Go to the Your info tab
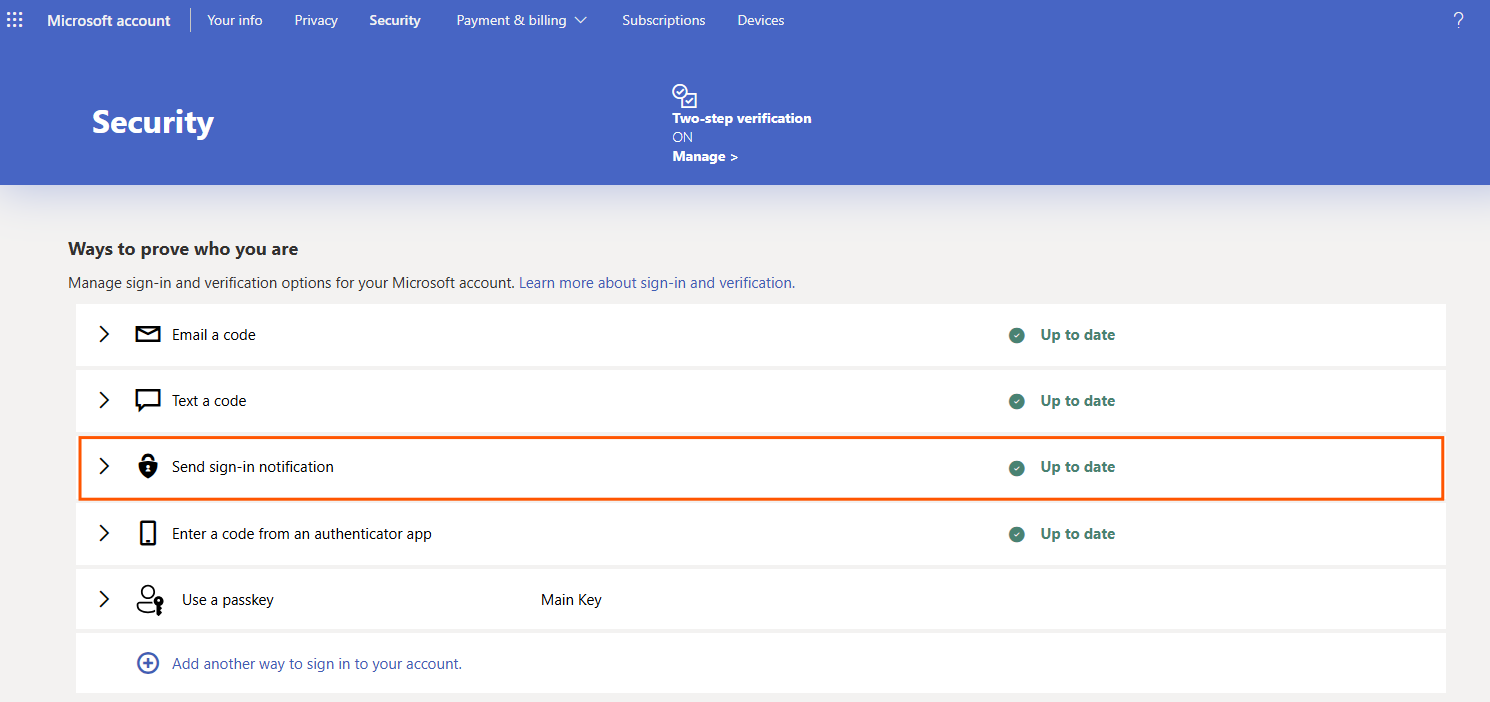The height and width of the screenshot is (702, 1490). (x=235, y=20)
